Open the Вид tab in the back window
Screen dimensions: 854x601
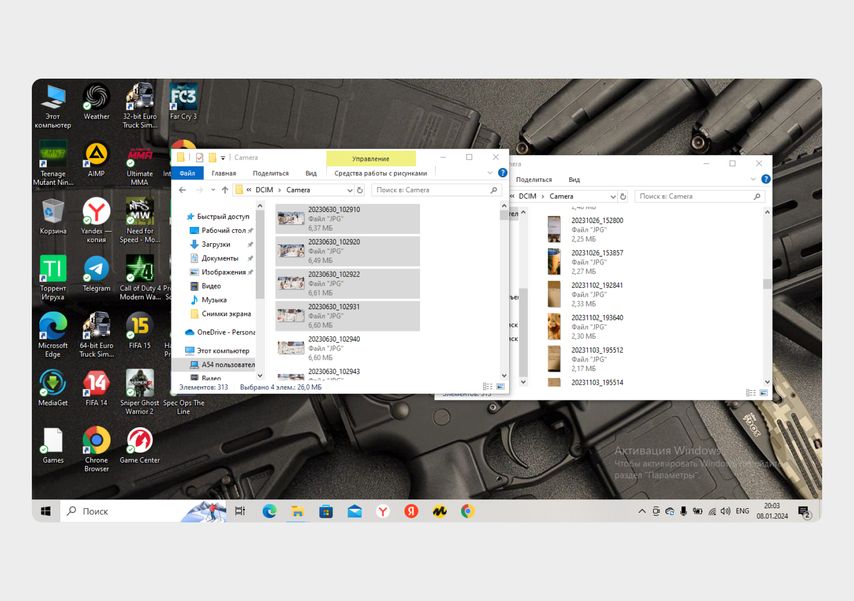[x=574, y=179]
